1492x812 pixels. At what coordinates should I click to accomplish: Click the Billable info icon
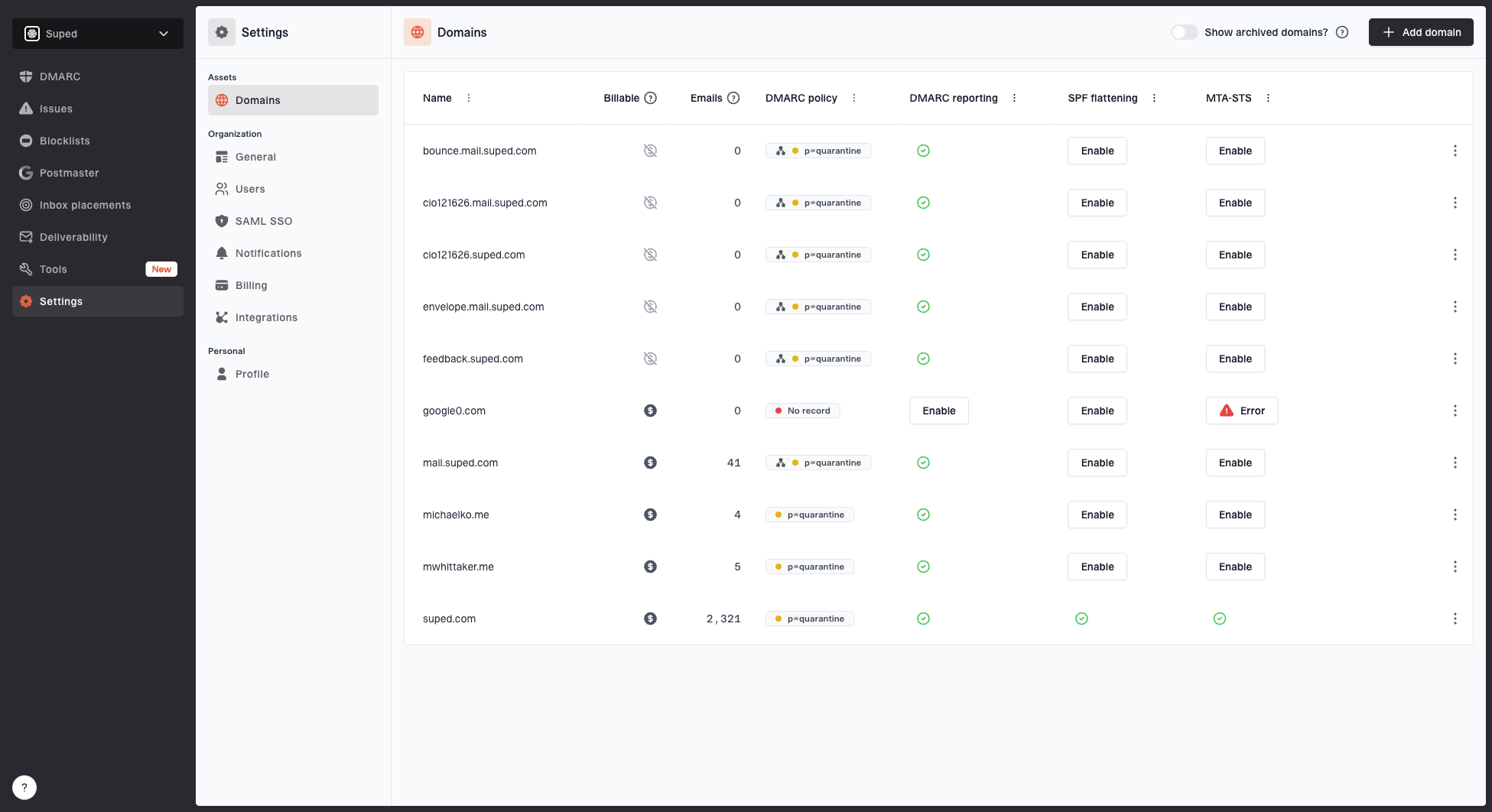[x=651, y=98]
